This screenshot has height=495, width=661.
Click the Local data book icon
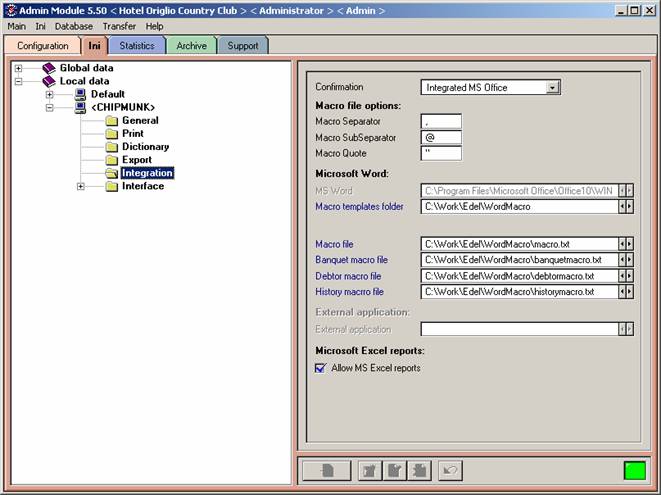(x=49, y=81)
